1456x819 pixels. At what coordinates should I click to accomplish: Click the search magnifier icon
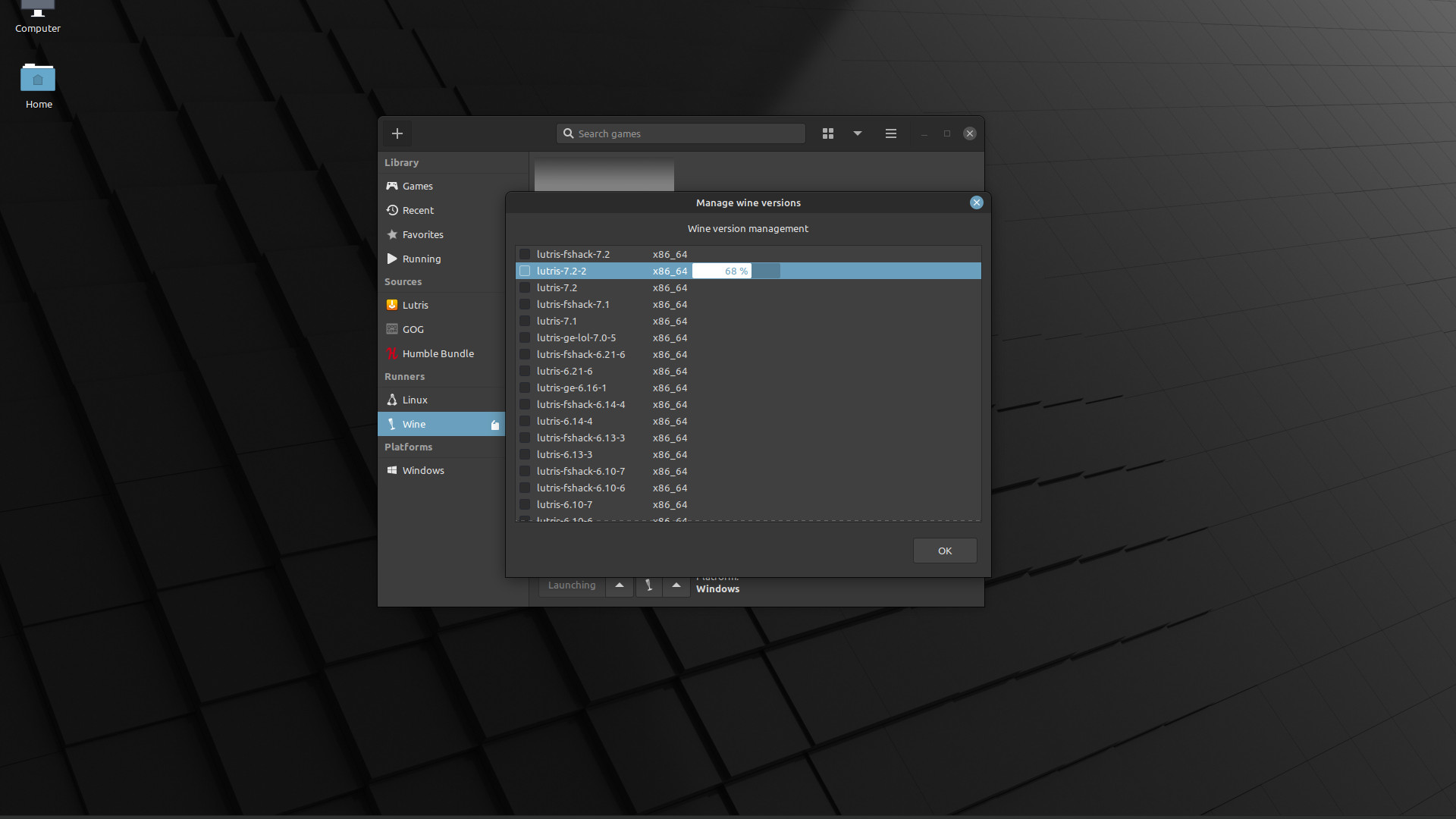point(568,133)
